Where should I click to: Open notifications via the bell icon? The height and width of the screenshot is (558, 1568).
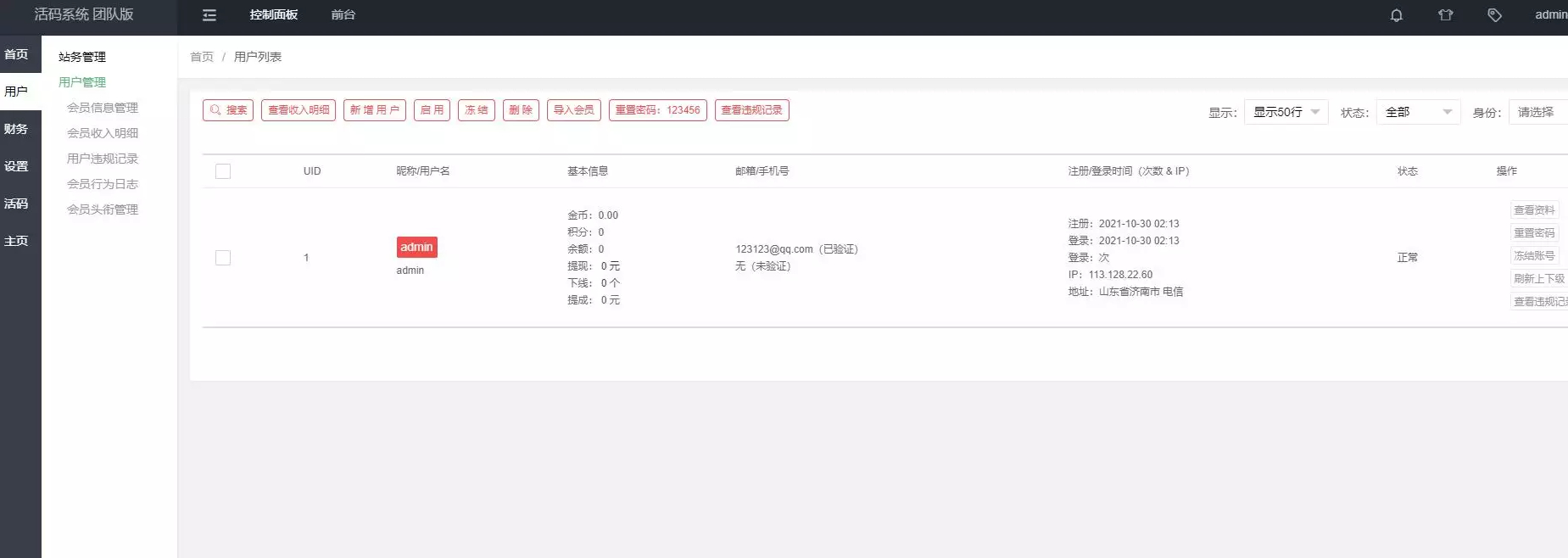(1396, 15)
